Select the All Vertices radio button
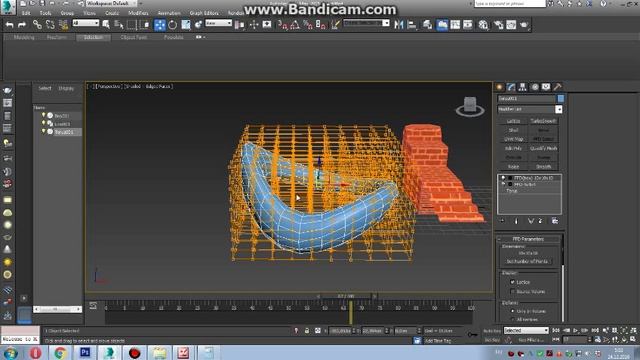 [513, 319]
